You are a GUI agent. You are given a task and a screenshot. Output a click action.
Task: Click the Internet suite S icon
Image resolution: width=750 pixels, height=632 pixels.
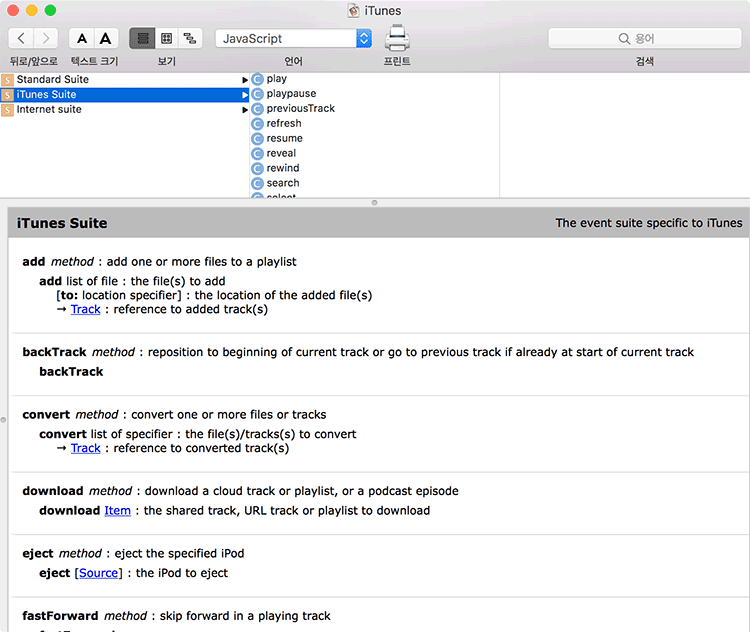click(7, 110)
